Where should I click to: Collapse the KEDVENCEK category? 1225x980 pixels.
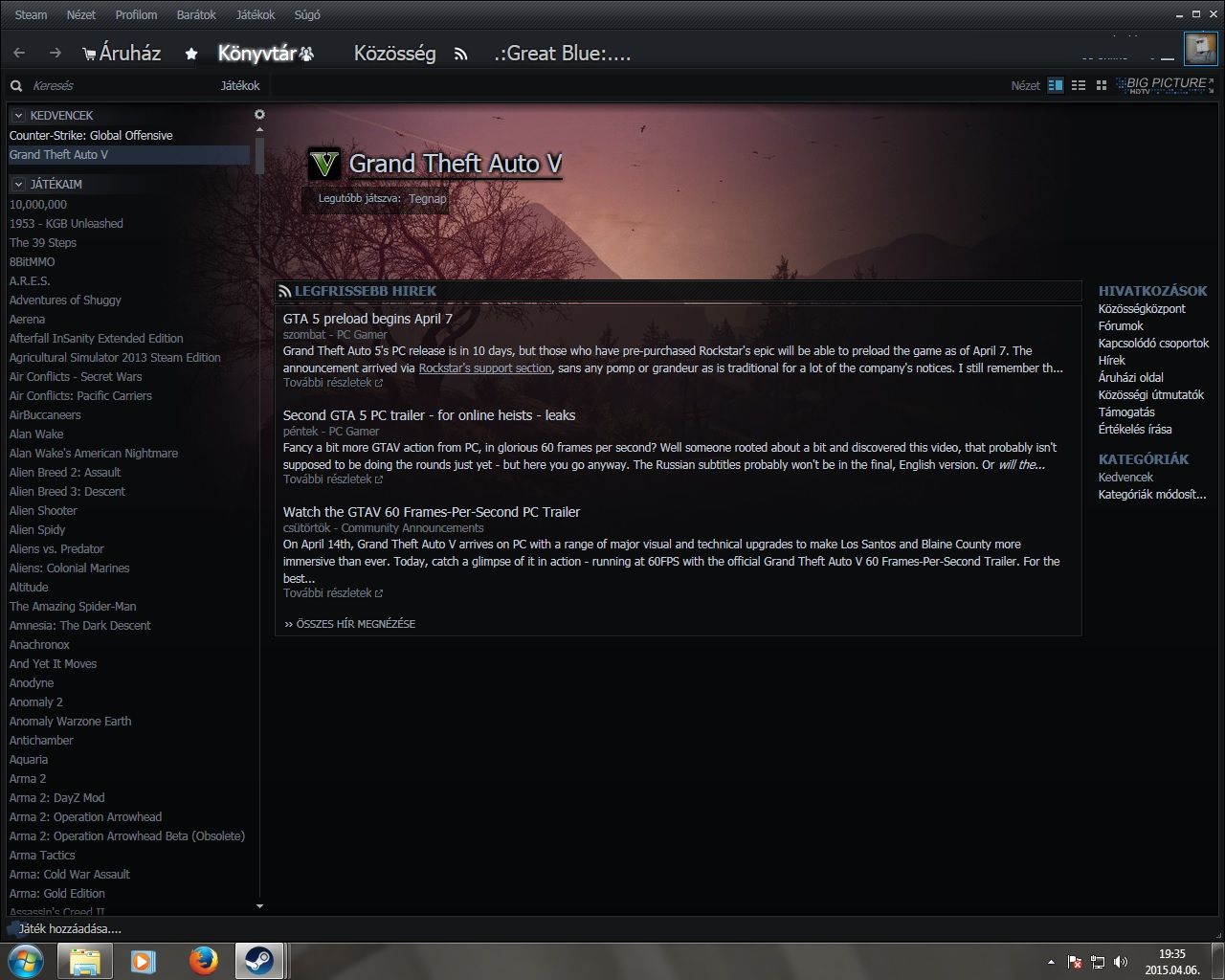click(x=18, y=115)
